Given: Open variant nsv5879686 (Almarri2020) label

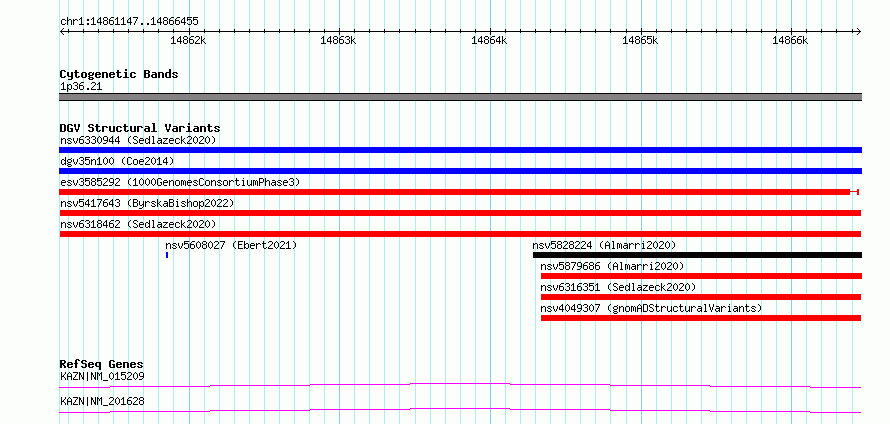Looking at the screenshot, I should (612, 266).
